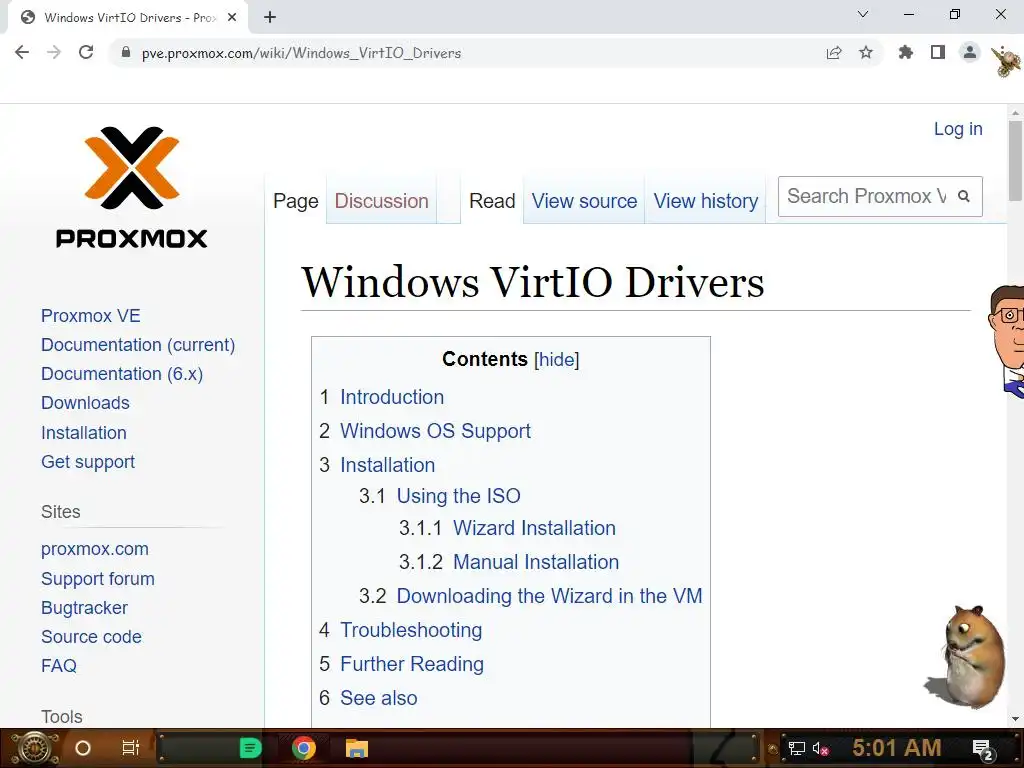Select the Read tab

tap(492, 201)
